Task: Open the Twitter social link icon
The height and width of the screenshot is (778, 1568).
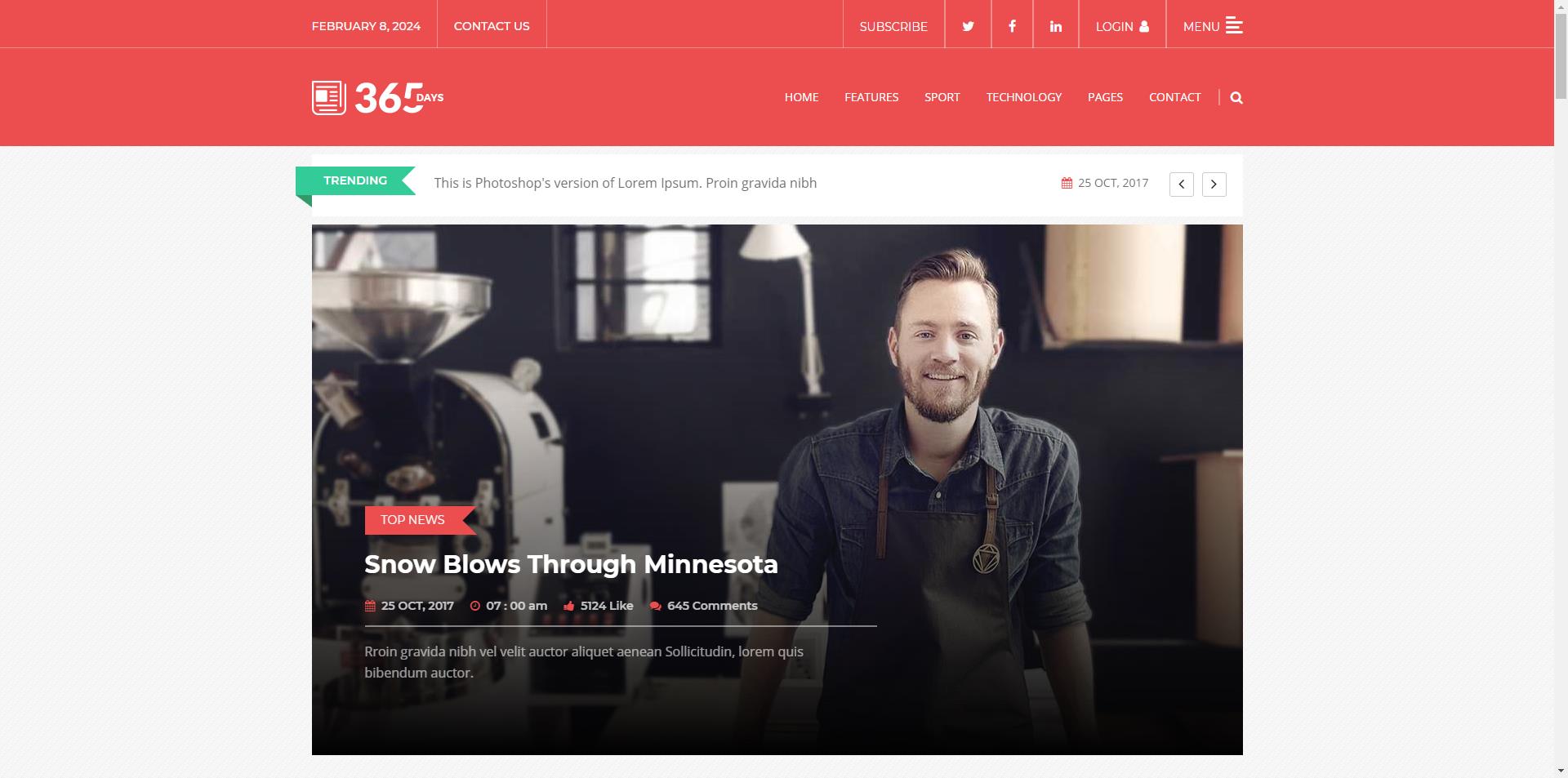Action: click(x=968, y=26)
